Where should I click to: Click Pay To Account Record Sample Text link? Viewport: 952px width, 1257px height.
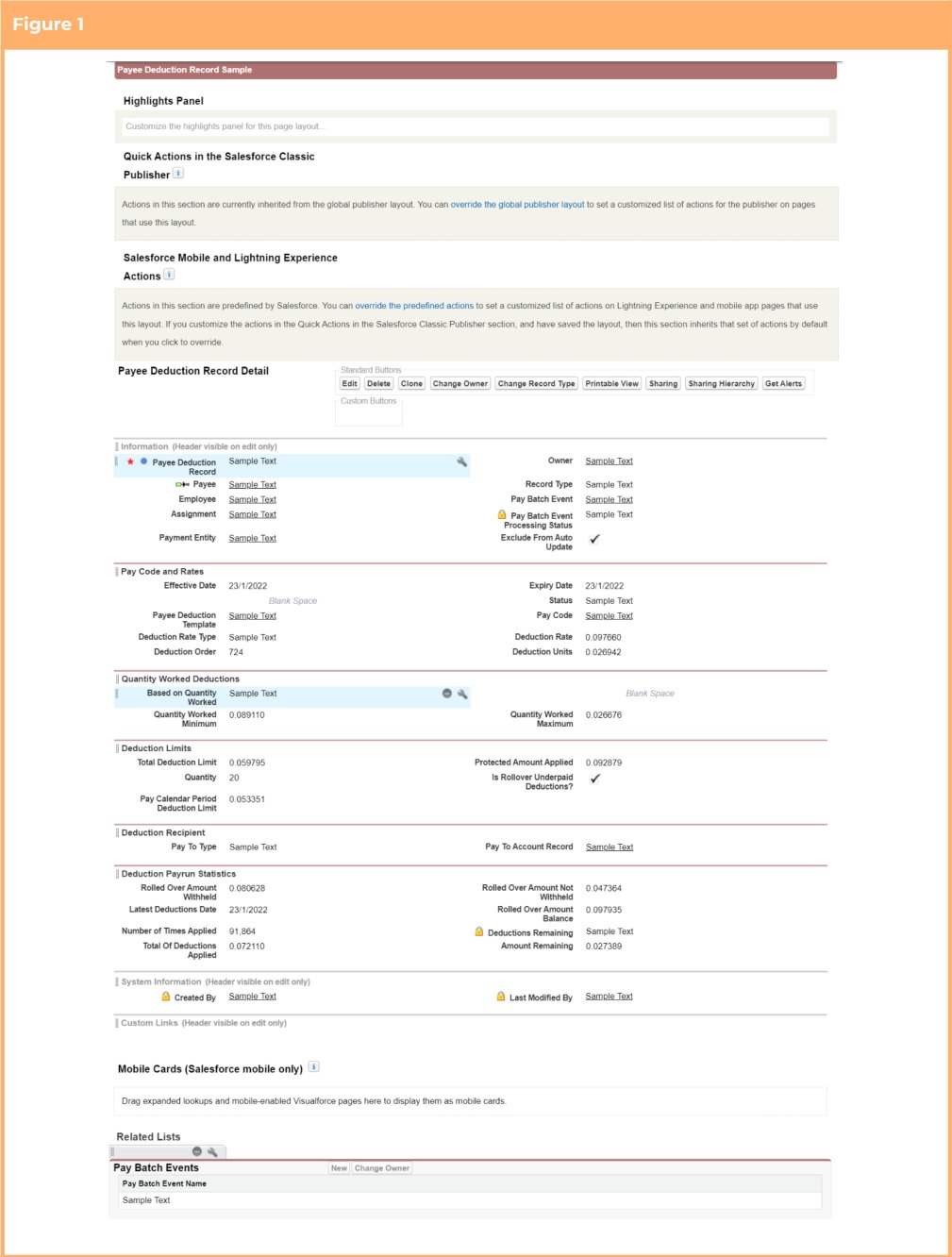coord(609,847)
